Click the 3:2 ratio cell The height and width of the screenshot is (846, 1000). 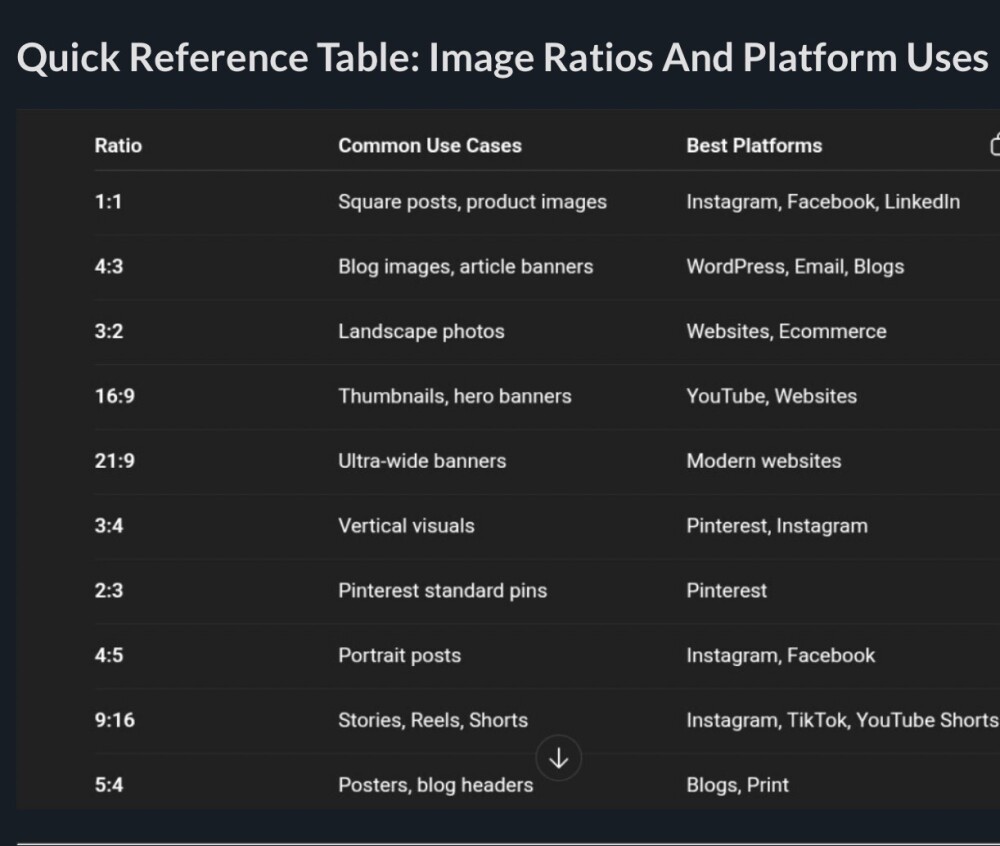(109, 332)
